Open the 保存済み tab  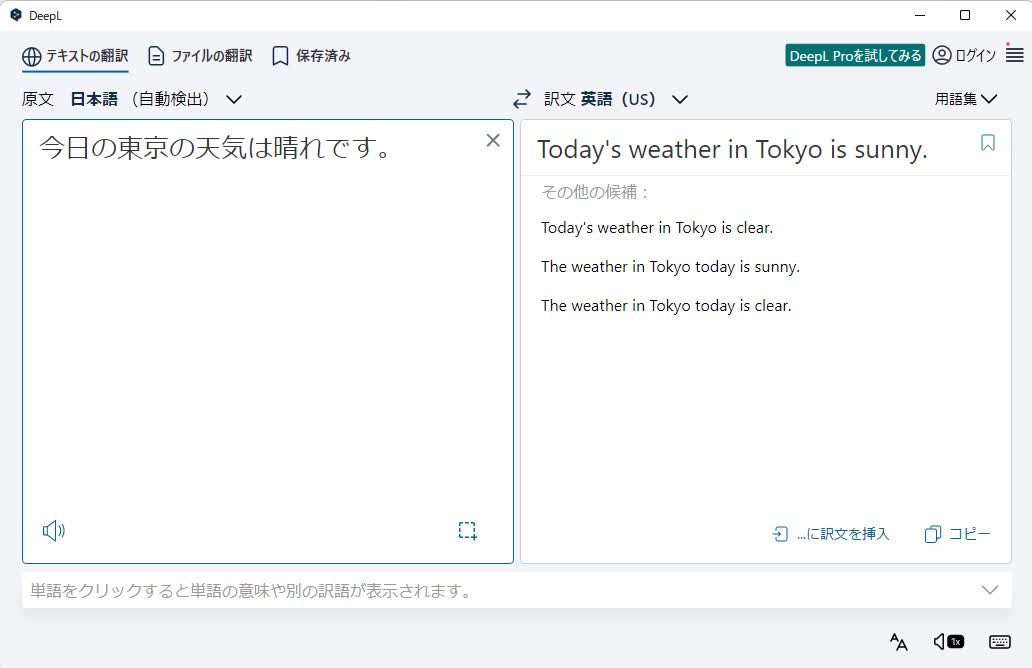311,56
